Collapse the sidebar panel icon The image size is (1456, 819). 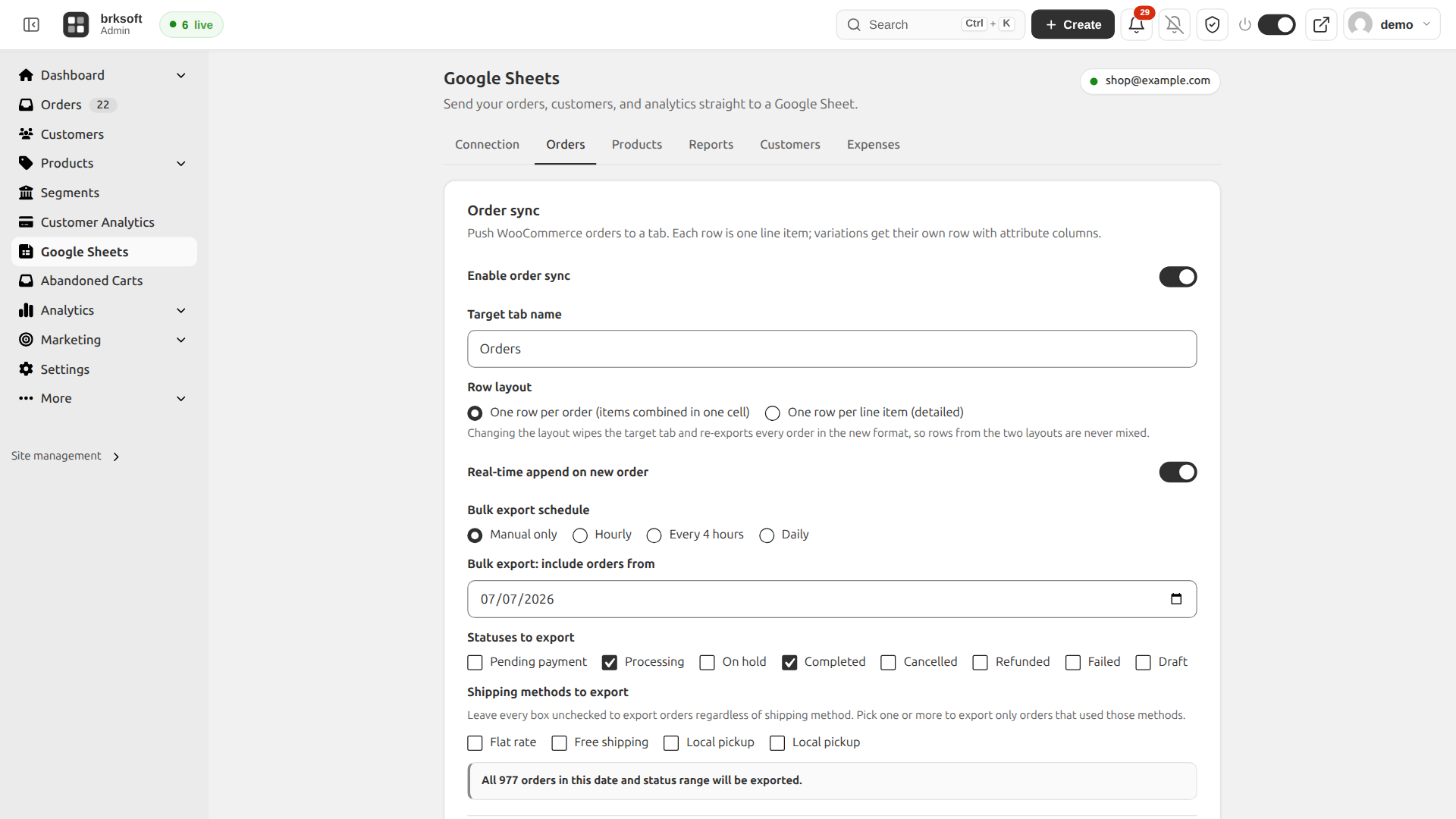(x=31, y=25)
